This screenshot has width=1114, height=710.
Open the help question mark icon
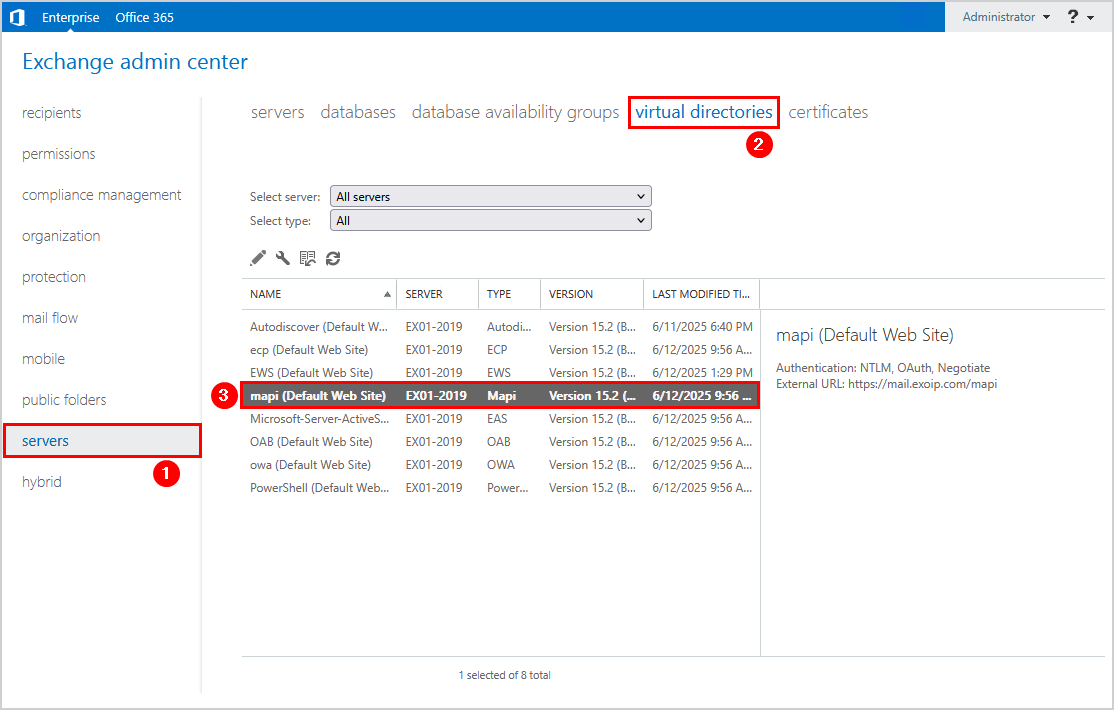click(1072, 16)
